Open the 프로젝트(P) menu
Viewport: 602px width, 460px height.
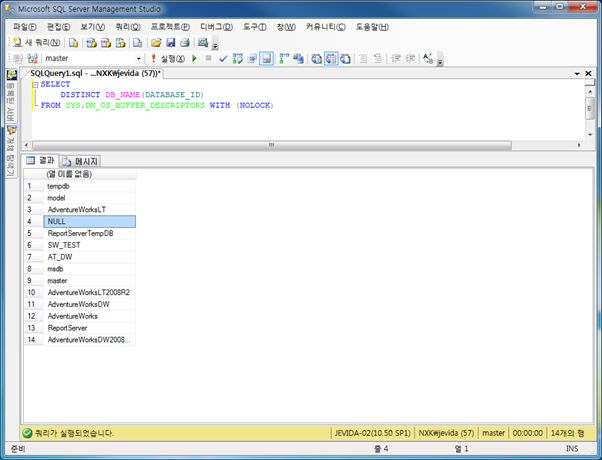point(170,27)
